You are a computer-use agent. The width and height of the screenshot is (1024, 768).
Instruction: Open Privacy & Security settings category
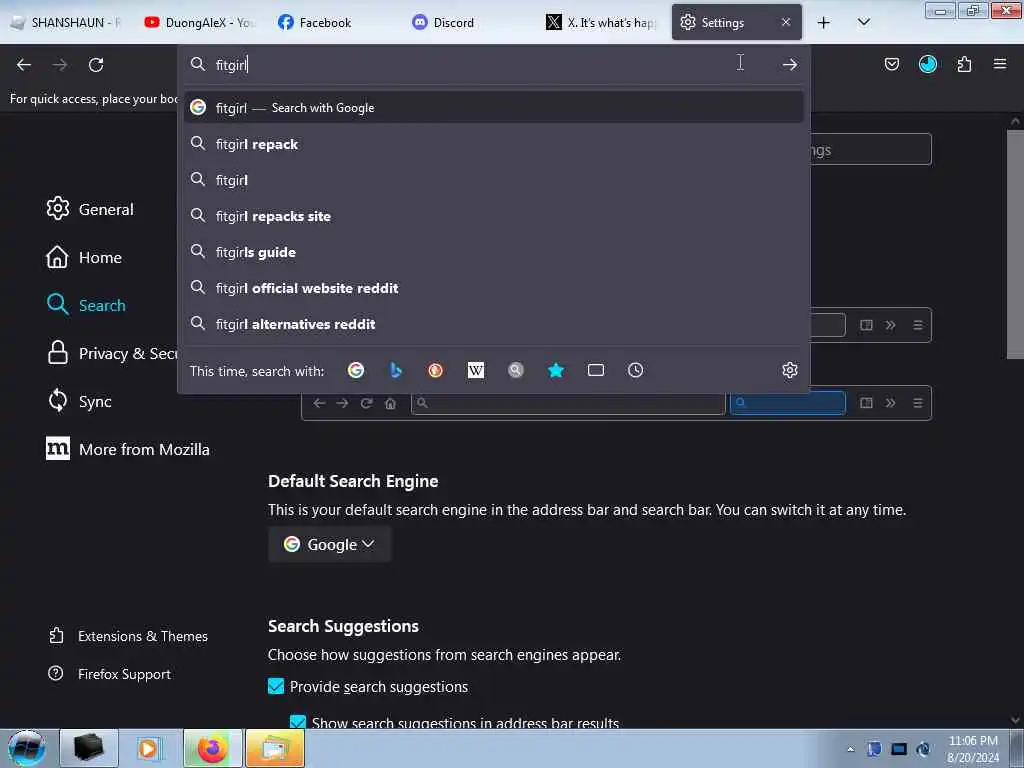[x=111, y=353]
